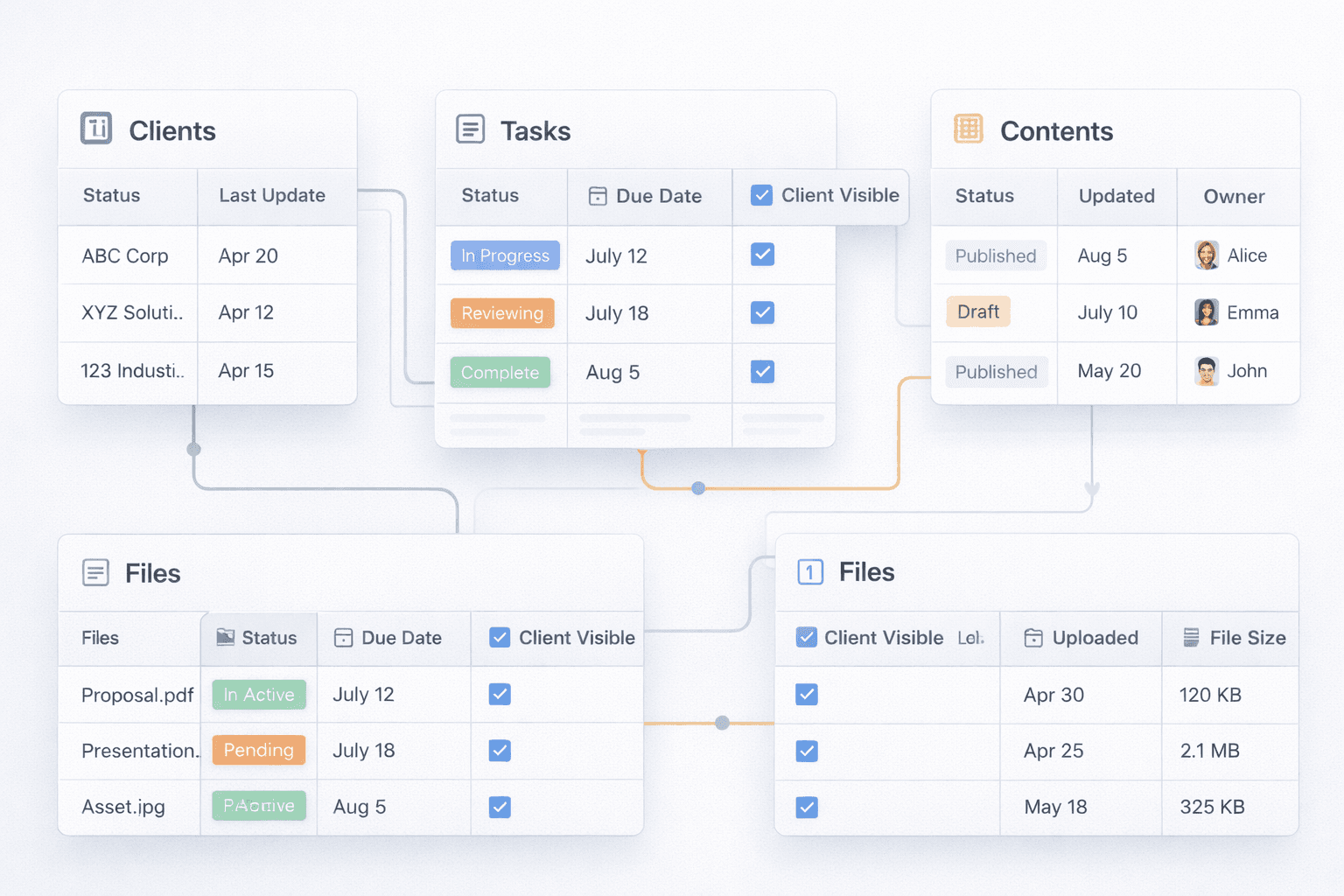
Task: Click the calendar icon in the Tasks Due Date header
Action: click(x=598, y=196)
